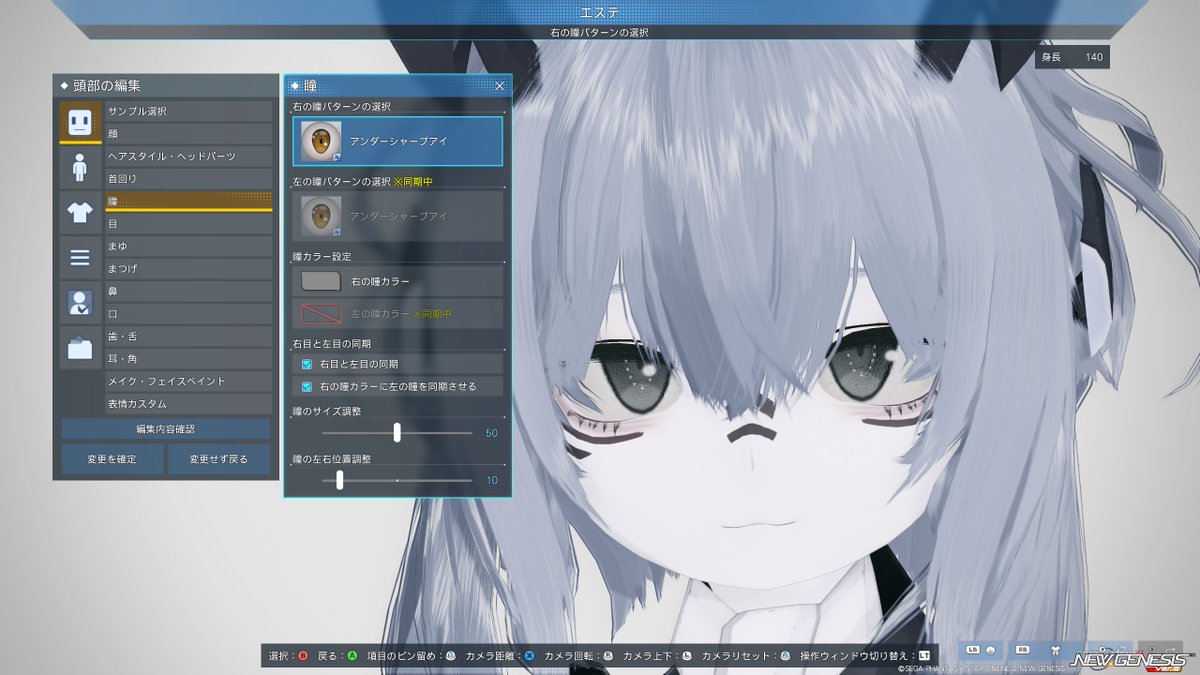Open the まつげ menu item
Image resolution: width=1200 pixels, height=675 pixels.
(x=188, y=269)
